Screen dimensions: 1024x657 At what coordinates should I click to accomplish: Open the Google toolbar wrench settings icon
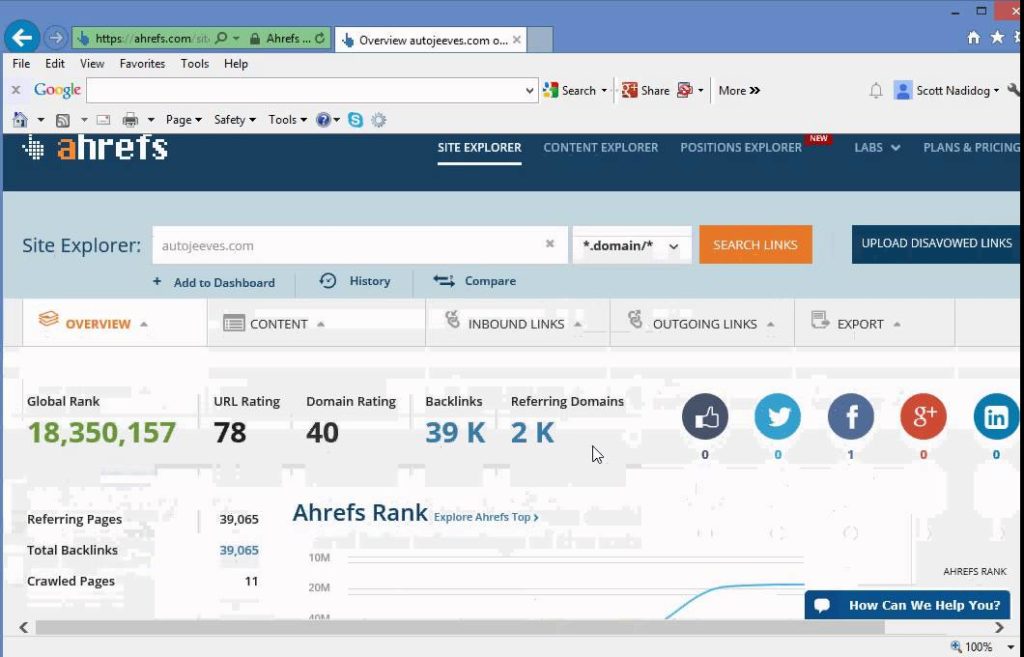coord(1014,90)
